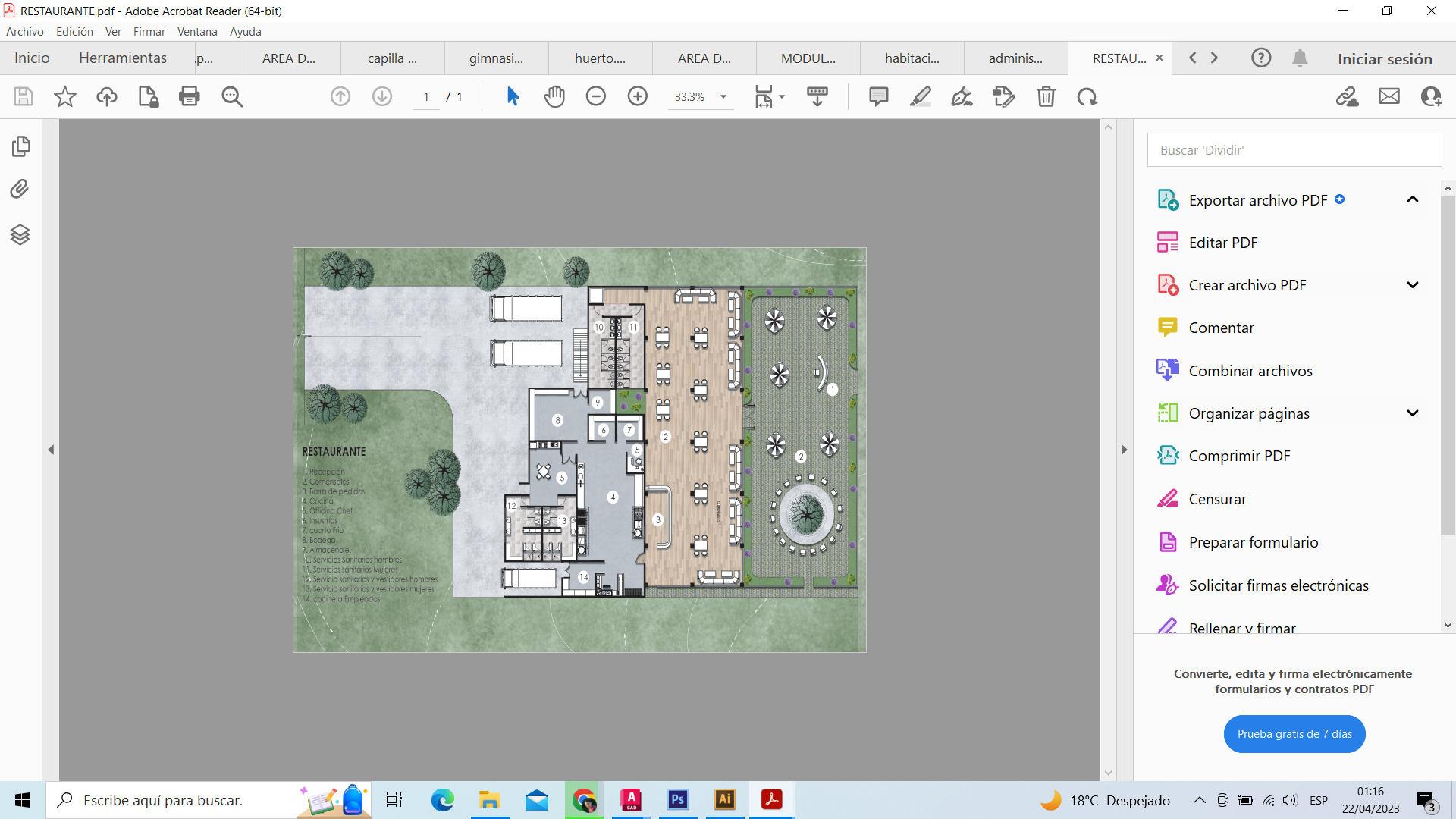The image size is (1456, 819).
Task: Click the zoom in plus icon
Action: 637,96
